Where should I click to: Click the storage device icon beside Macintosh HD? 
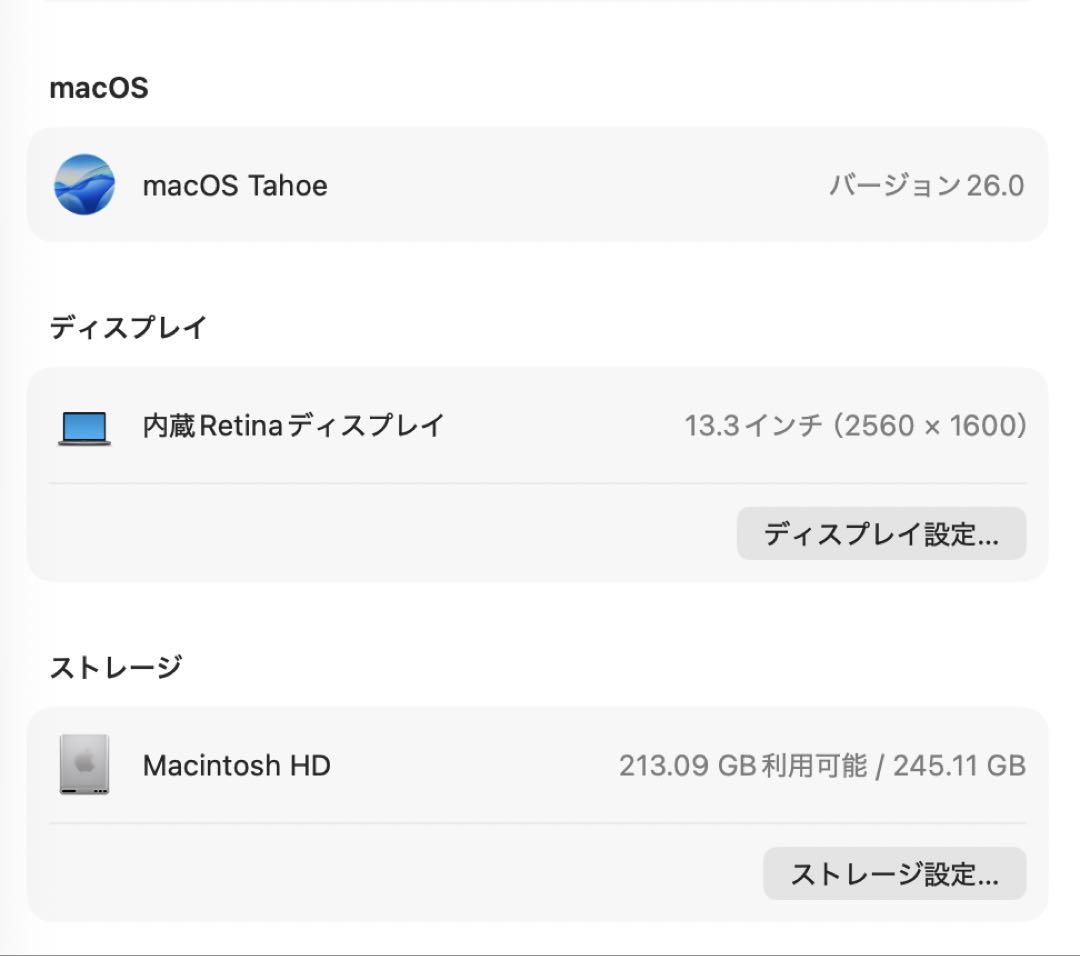tap(84, 765)
